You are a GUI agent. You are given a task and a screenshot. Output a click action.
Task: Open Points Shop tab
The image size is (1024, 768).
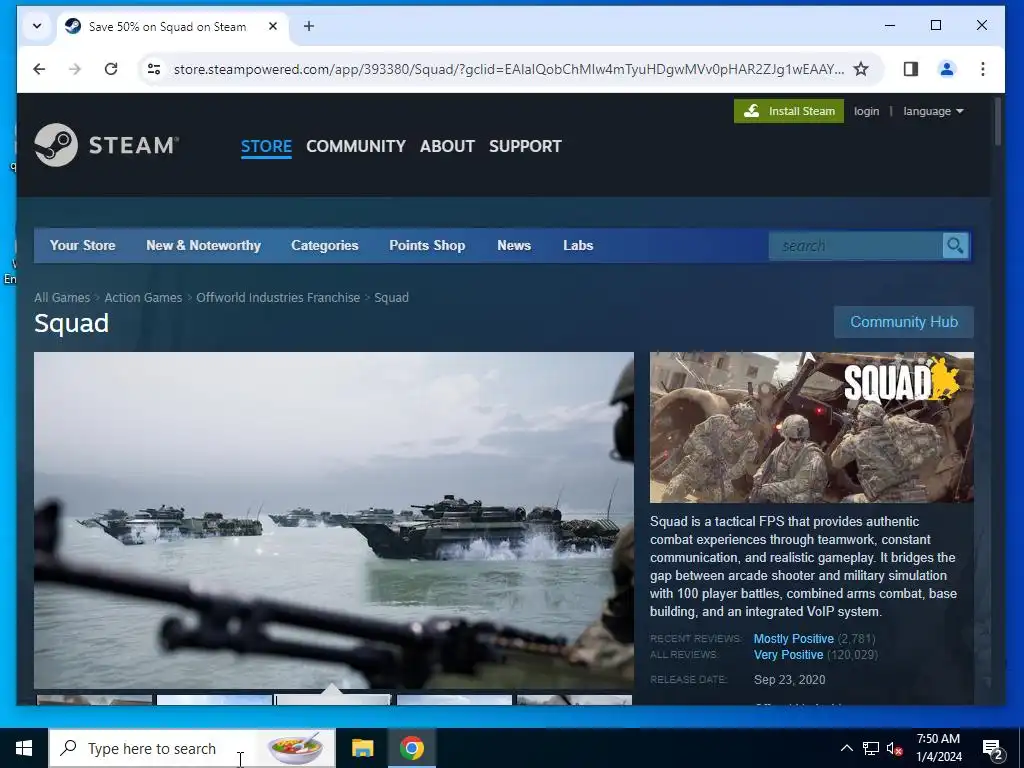pyautogui.click(x=427, y=246)
